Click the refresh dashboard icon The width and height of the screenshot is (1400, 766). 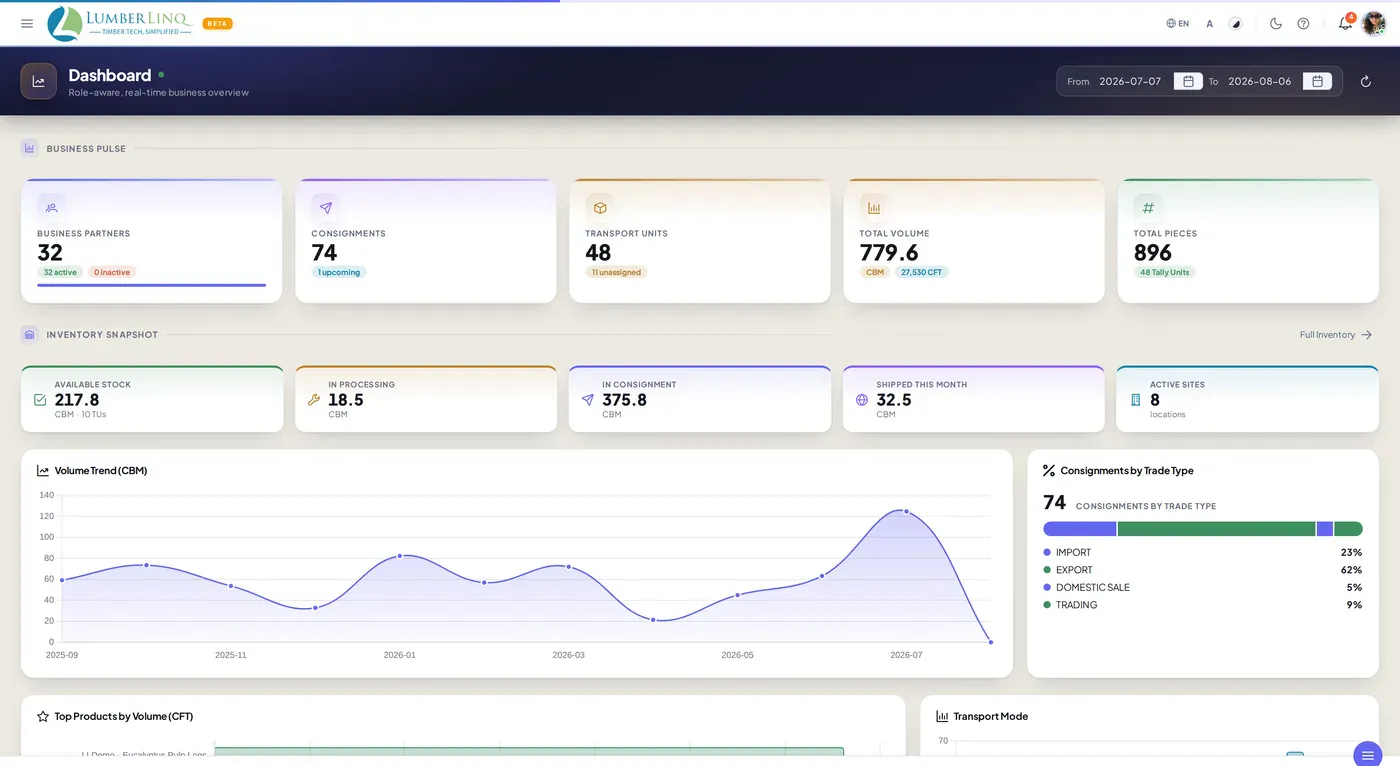(x=1366, y=81)
